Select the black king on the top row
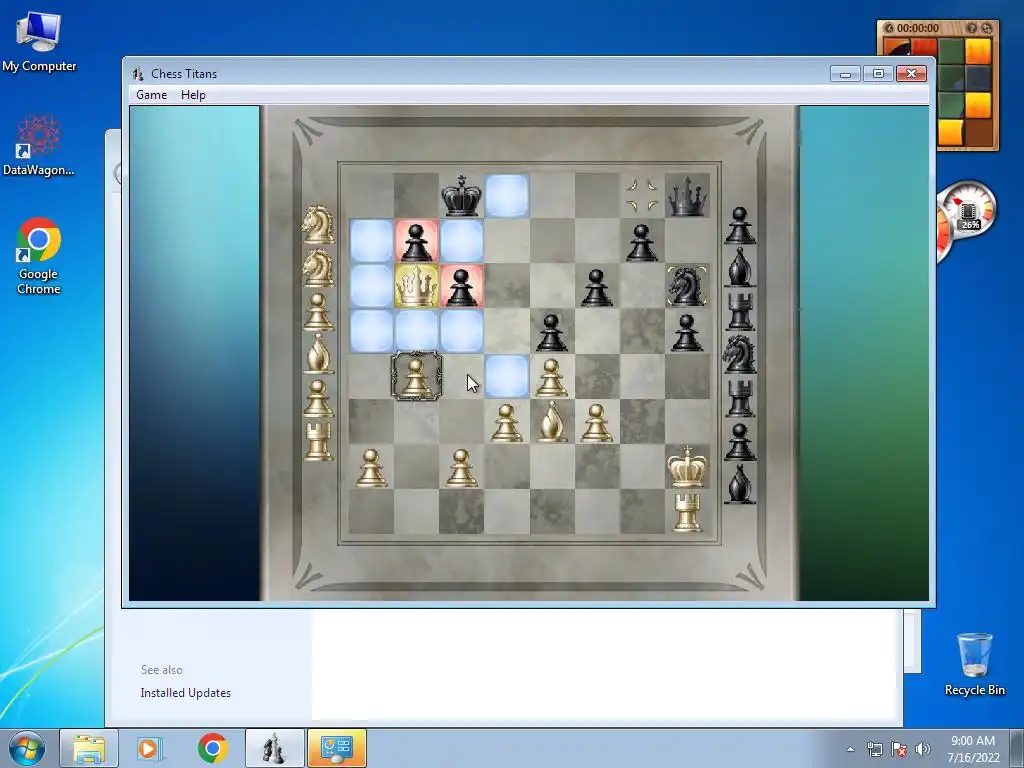Image resolution: width=1024 pixels, height=768 pixels. tap(461, 195)
